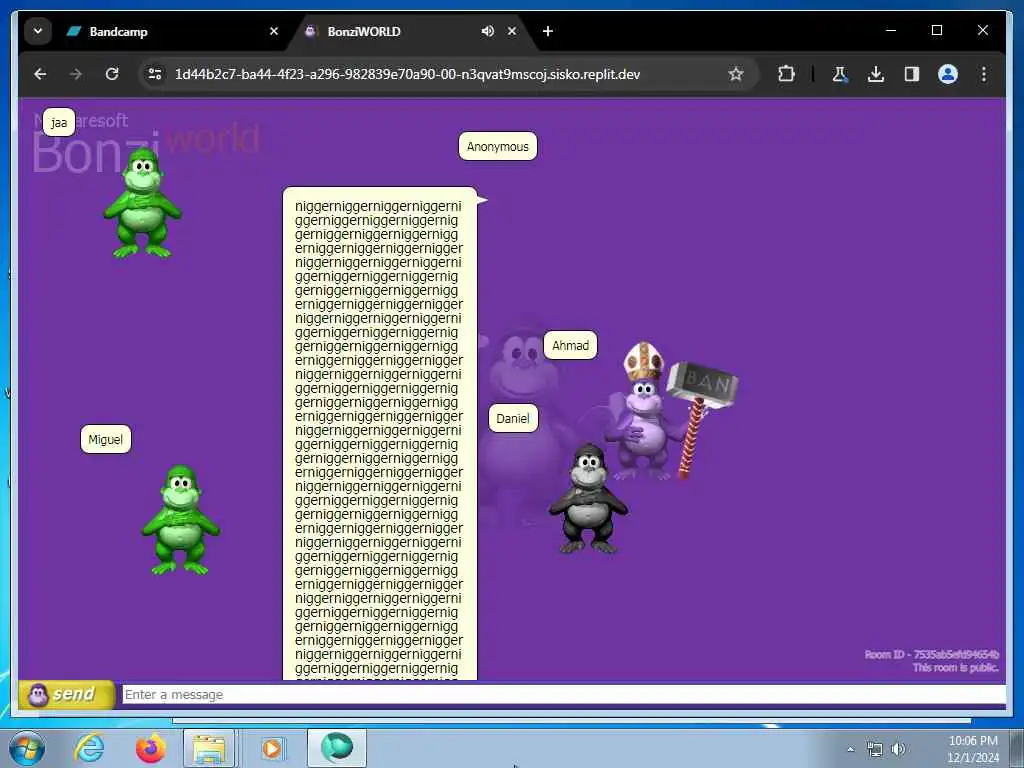Click the green Bonzi below Miguel
Viewport: 1024px width, 768px height.
tap(181, 520)
